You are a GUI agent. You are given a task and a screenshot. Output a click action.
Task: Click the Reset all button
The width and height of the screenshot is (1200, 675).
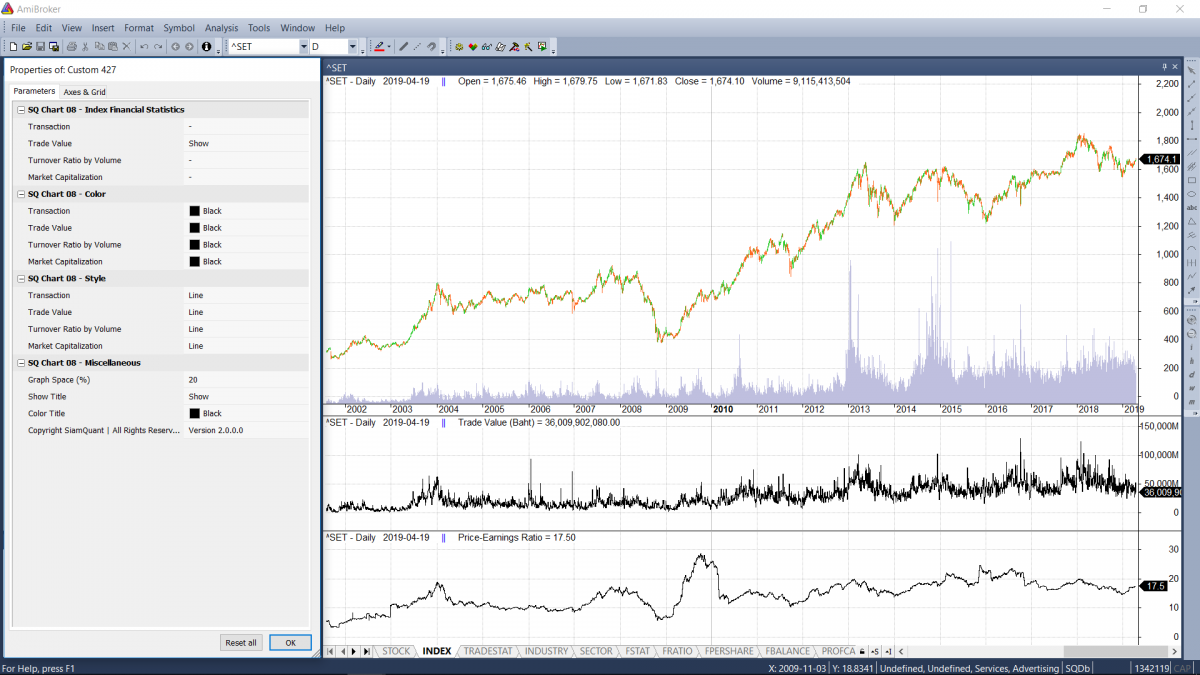pyautogui.click(x=240, y=643)
